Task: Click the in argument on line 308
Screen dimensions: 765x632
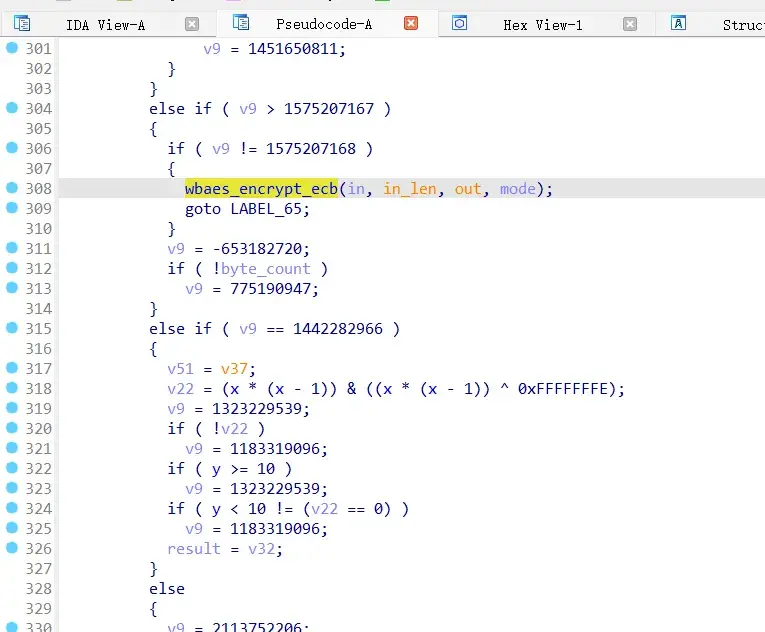Action: click(356, 189)
